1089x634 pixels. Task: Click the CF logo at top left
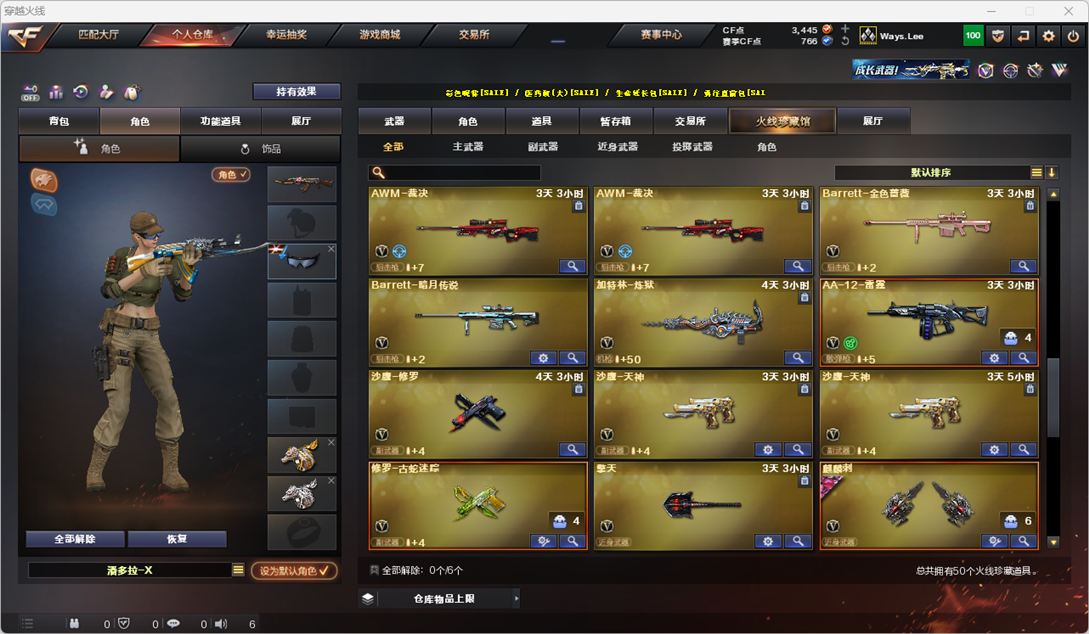point(26,36)
